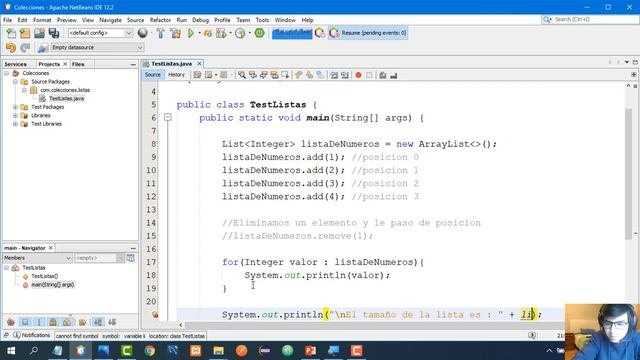
Task: Click the Build Project hammer icon
Action: pos(160,33)
